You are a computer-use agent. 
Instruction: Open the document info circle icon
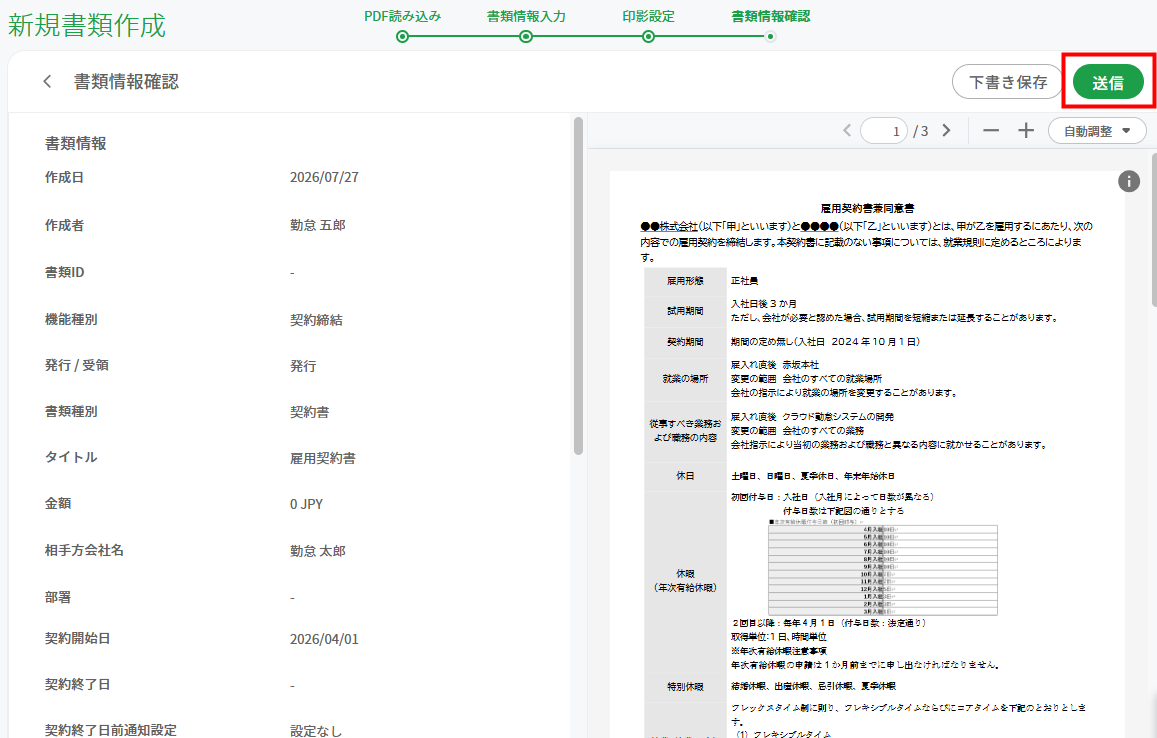tap(1129, 182)
